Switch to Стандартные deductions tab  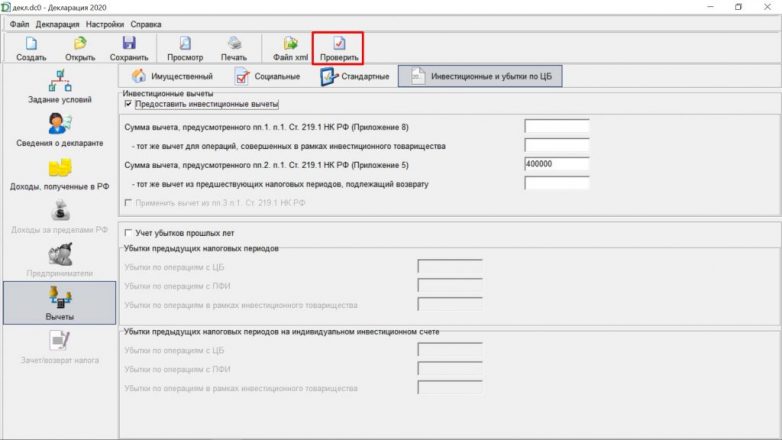[x=355, y=77]
